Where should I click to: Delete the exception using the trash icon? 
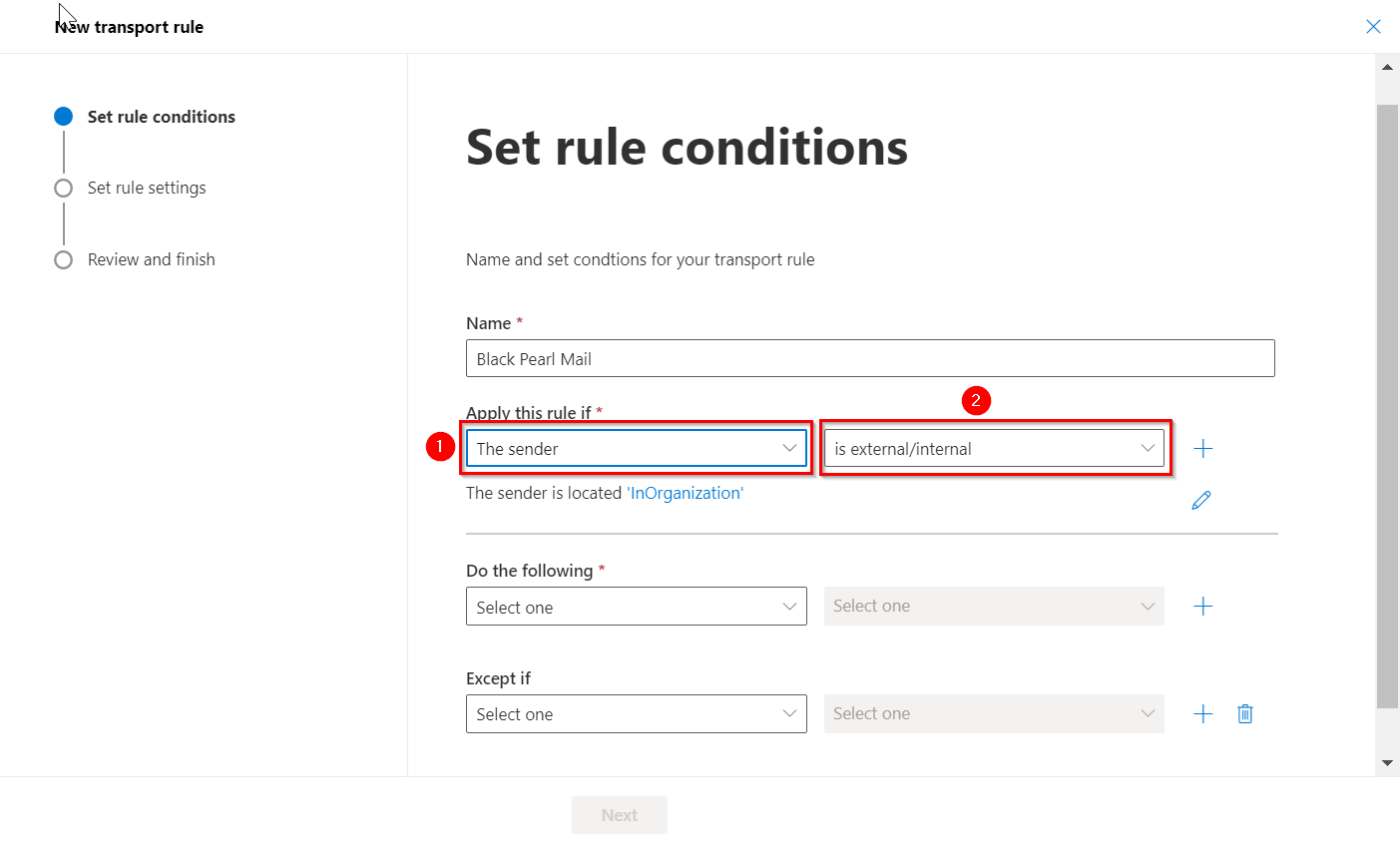(x=1245, y=714)
